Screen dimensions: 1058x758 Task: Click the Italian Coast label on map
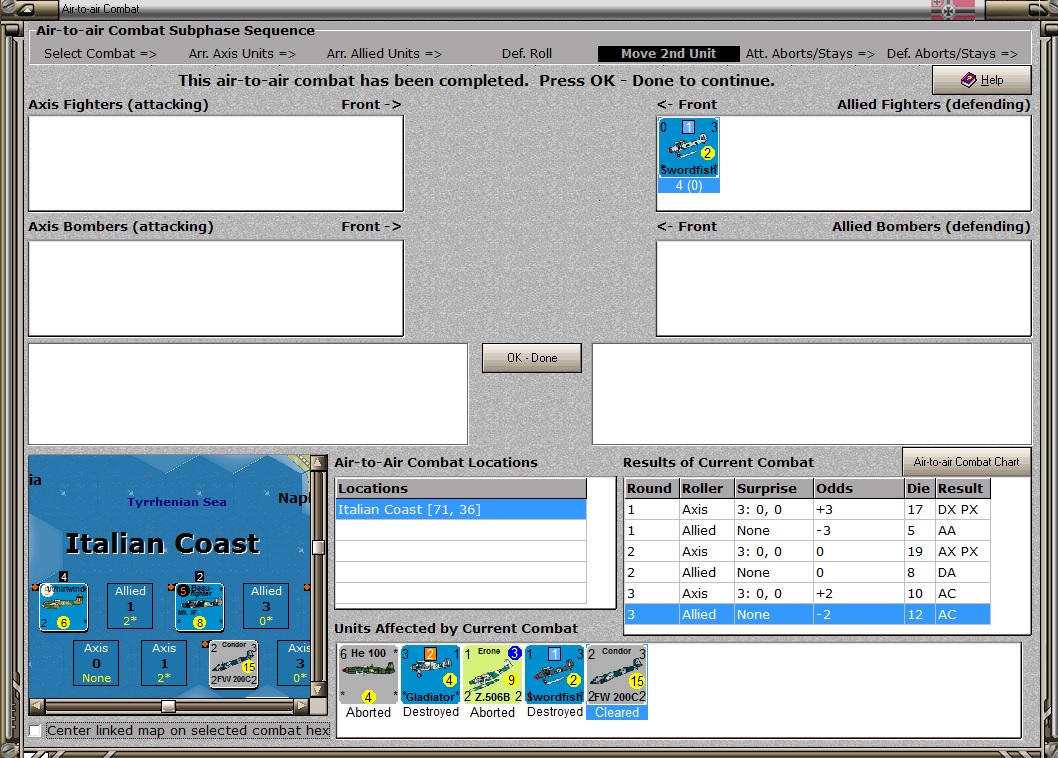pos(162,543)
